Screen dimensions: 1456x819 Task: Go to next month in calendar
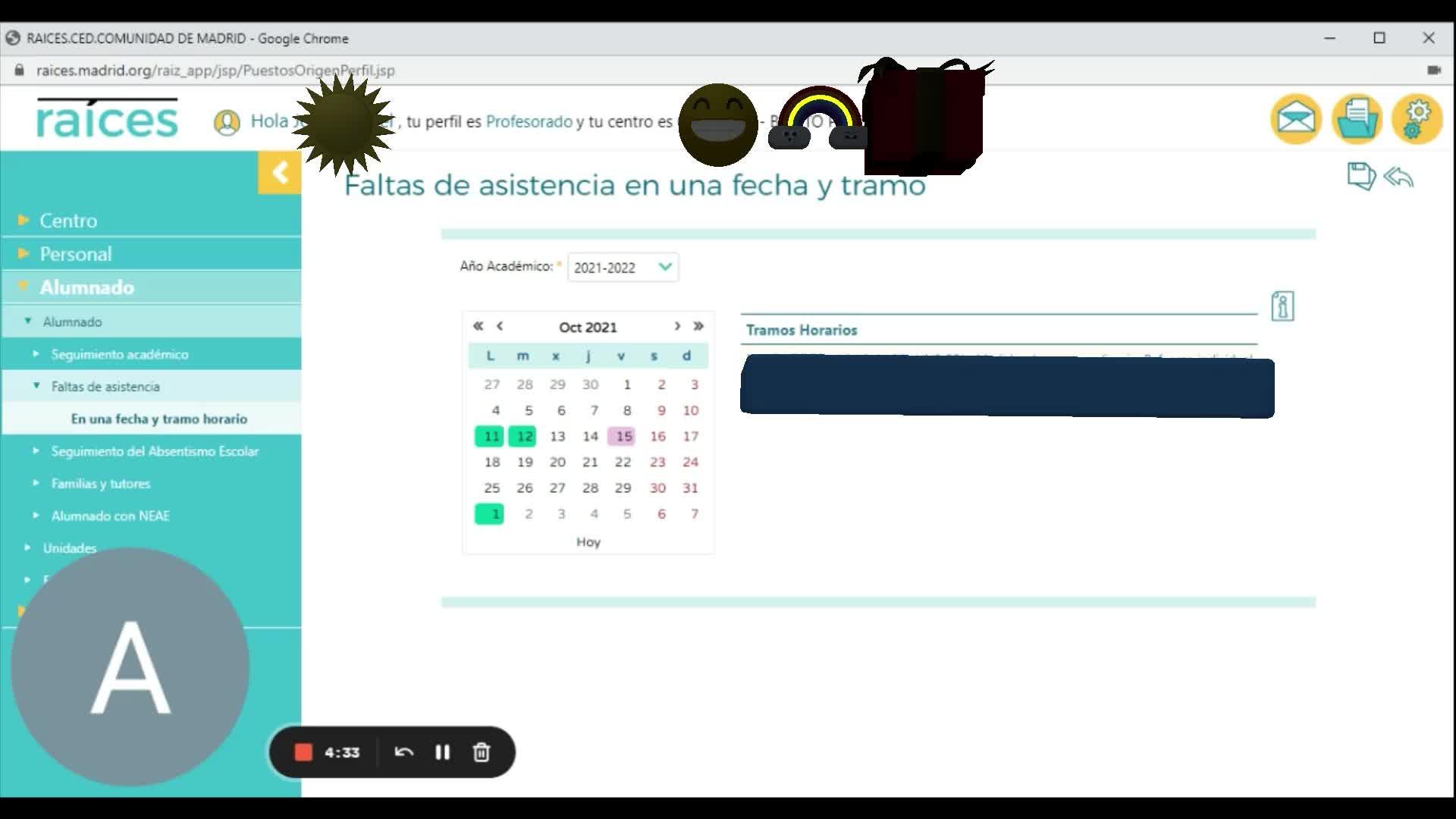click(677, 326)
